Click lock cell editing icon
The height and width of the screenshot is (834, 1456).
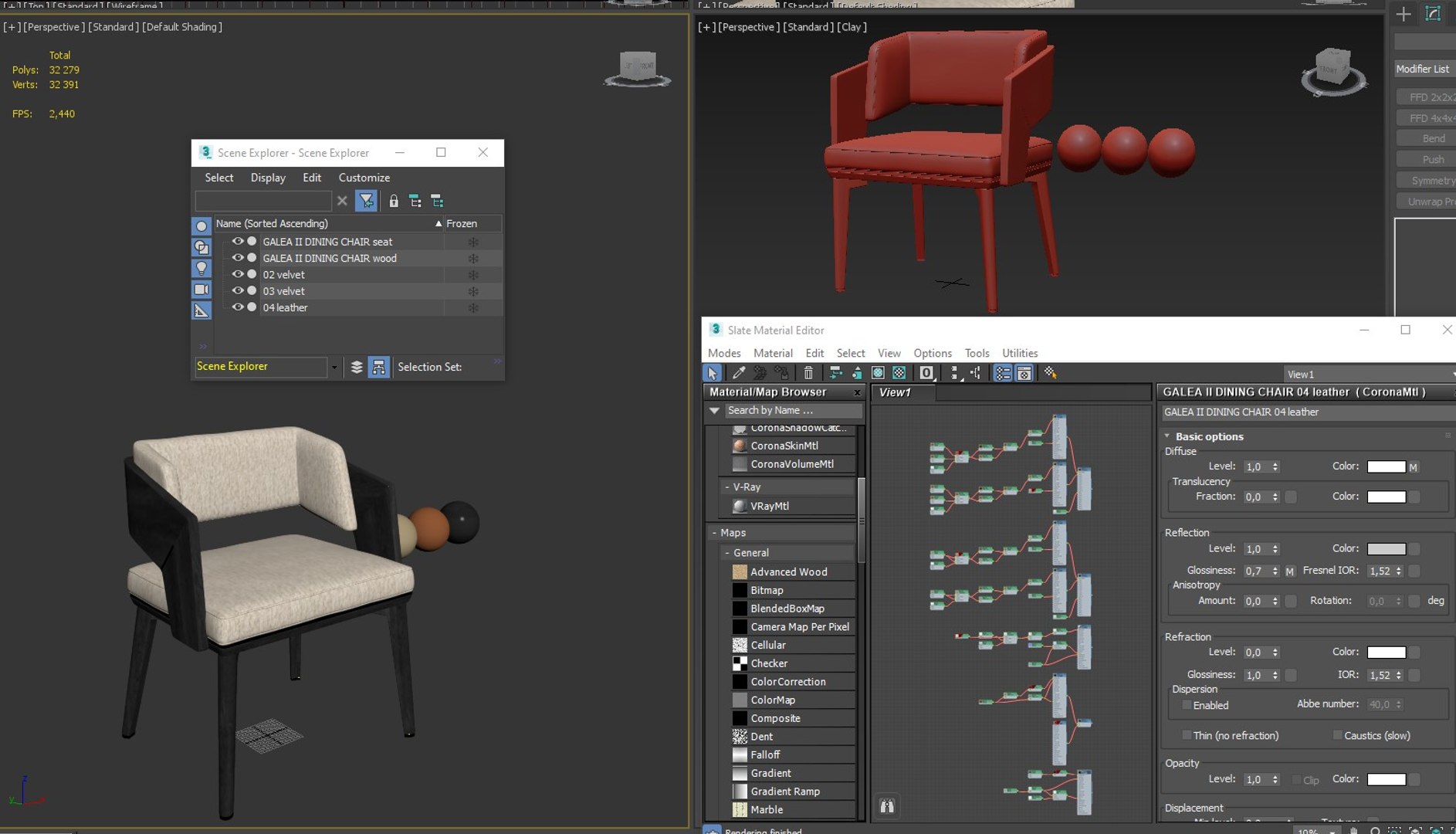(x=394, y=202)
